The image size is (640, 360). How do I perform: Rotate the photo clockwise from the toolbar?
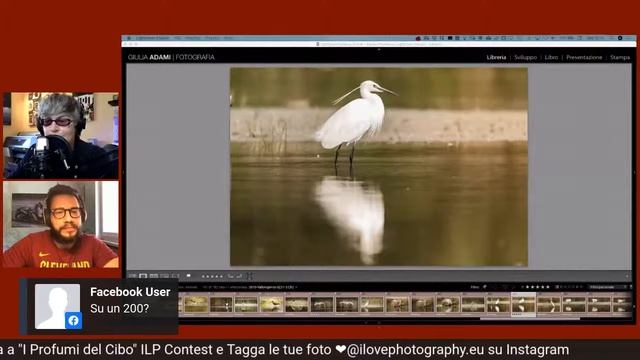239,276
